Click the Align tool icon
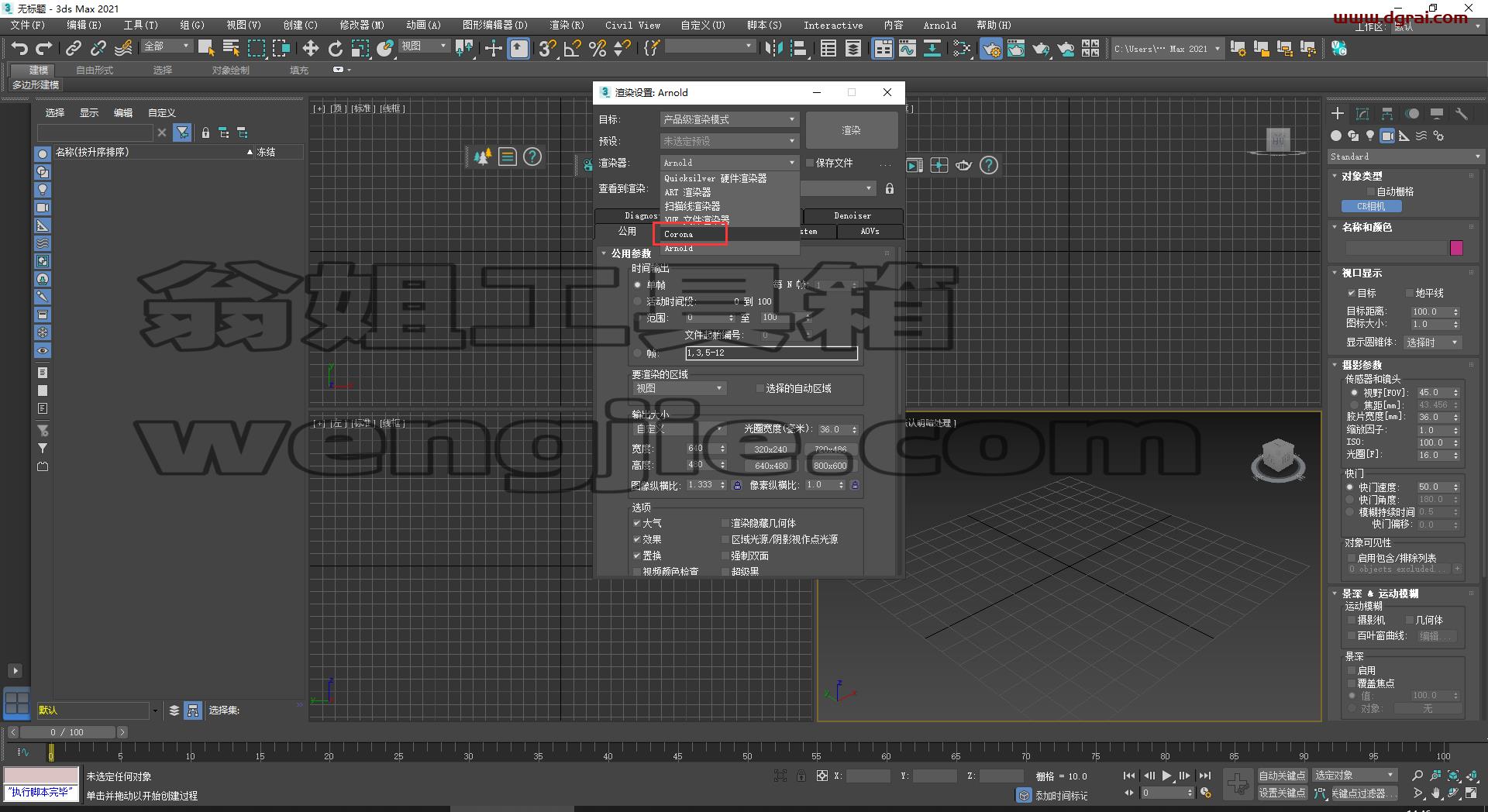 click(798, 49)
